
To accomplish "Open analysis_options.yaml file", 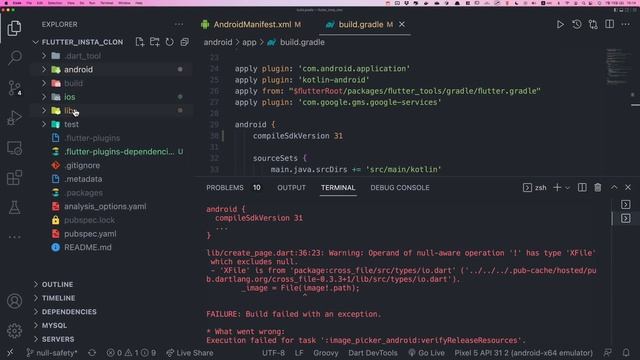I will (x=105, y=207).
